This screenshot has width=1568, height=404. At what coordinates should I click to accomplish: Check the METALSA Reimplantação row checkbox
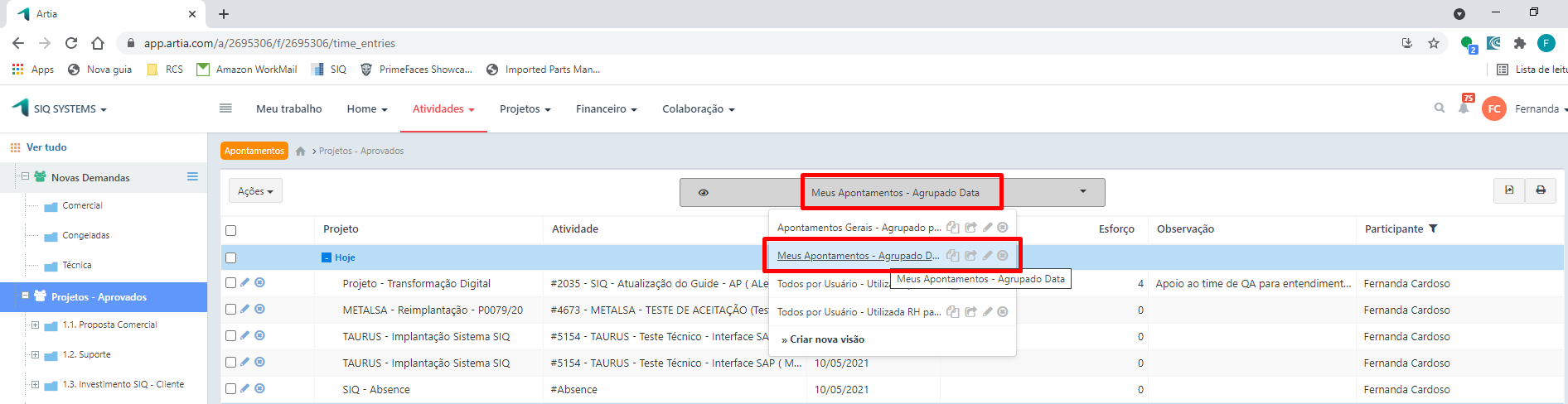pyautogui.click(x=231, y=310)
